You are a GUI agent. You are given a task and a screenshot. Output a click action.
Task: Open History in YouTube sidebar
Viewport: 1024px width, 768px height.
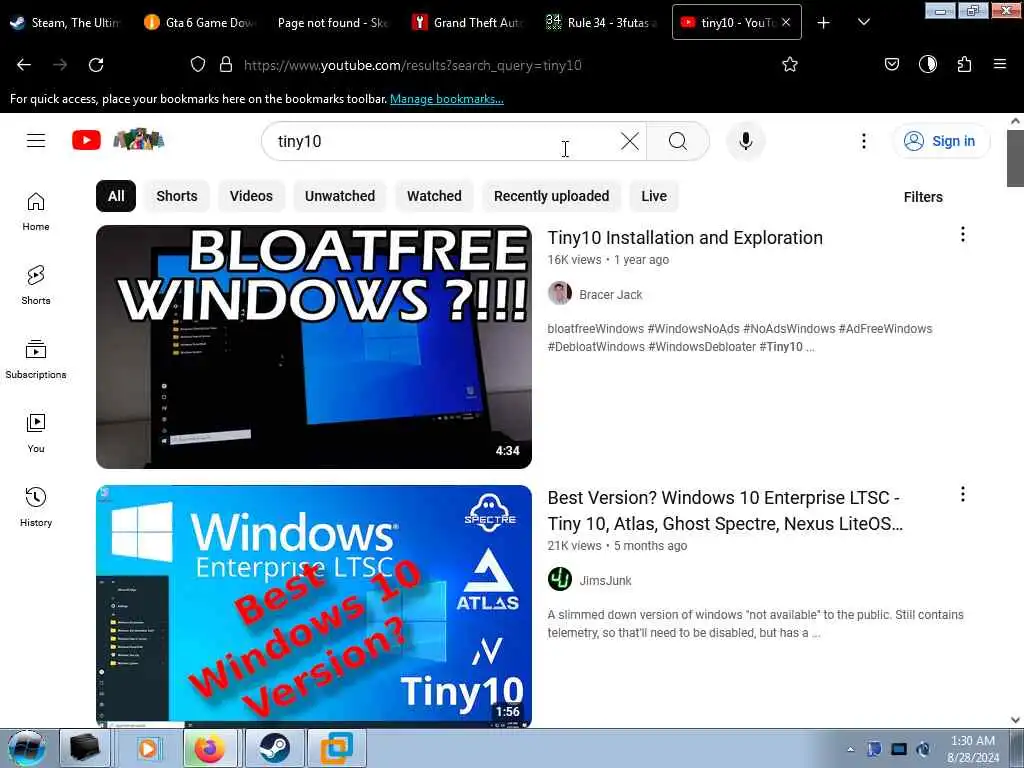[x=36, y=507]
